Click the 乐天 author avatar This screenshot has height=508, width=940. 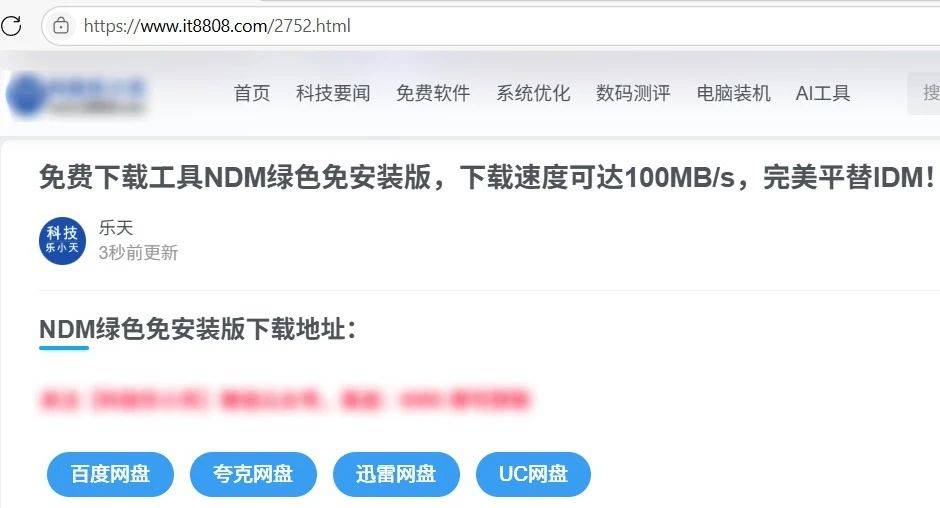tap(62, 241)
